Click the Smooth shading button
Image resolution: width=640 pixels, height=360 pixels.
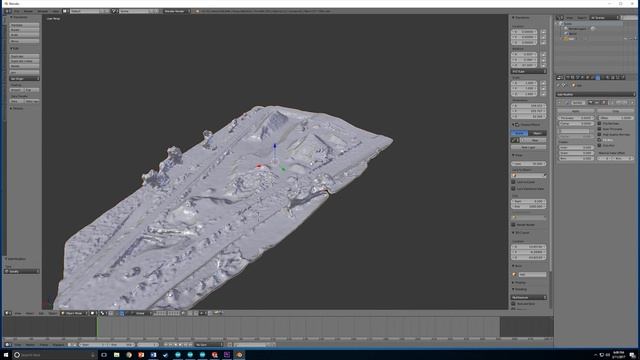point(17,90)
